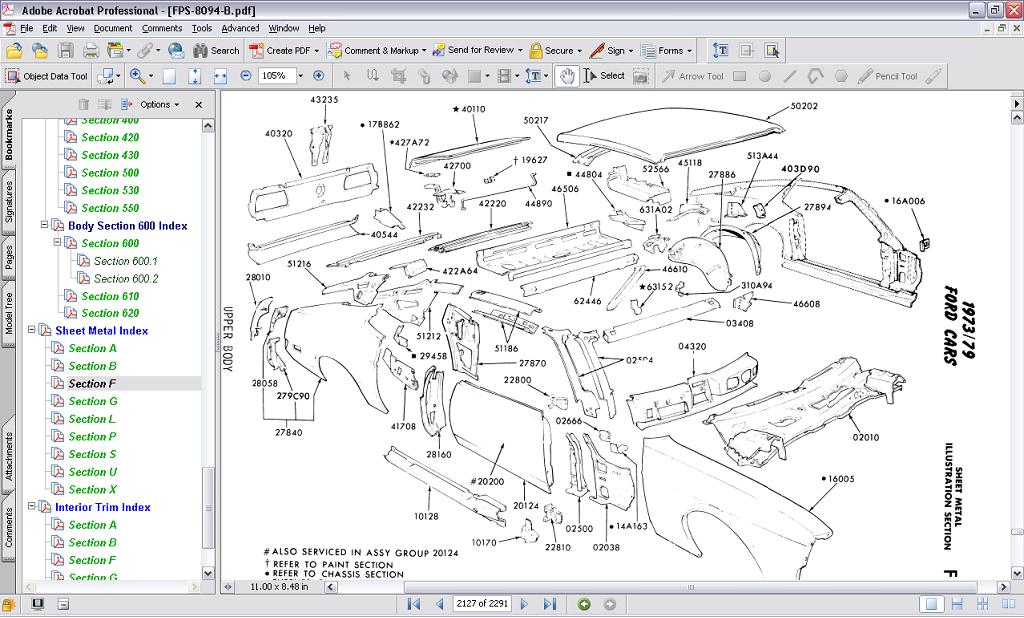This screenshot has width=1024, height=618.
Task: Open the Section 600.1 bookmark
Action: (x=125, y=261)
